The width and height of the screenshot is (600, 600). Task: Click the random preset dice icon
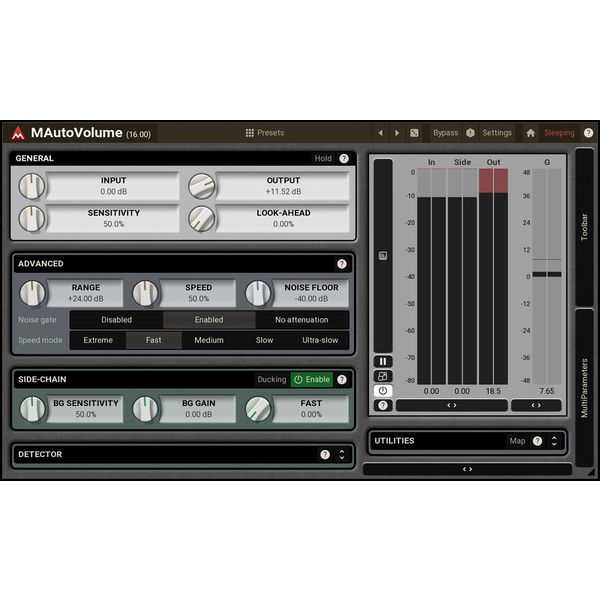pyautogui.click(x=414, y=133)
